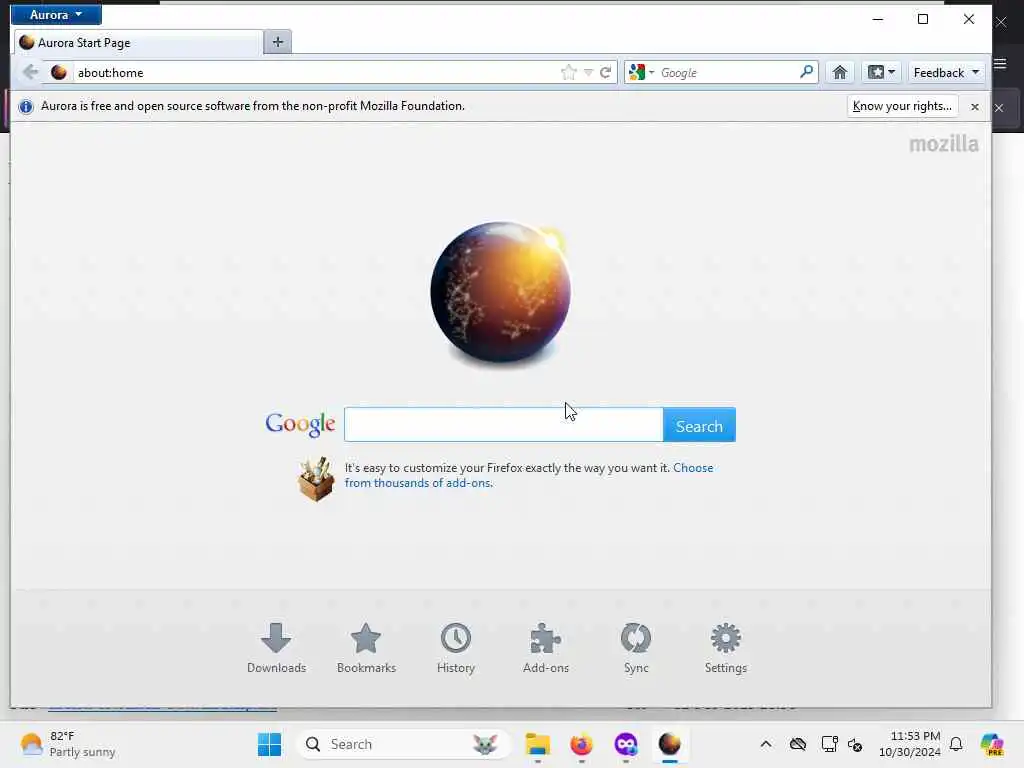The height and width of the screenshot is (768, 1024).
Task: Open Bookmarks from the start page
Action: pyautogui.click(x=366, y=648)
